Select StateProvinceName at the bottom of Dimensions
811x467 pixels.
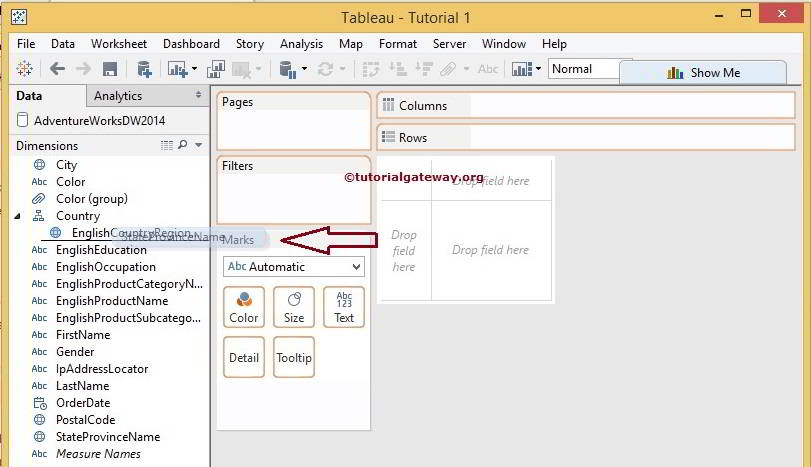[x=108, y=437]
